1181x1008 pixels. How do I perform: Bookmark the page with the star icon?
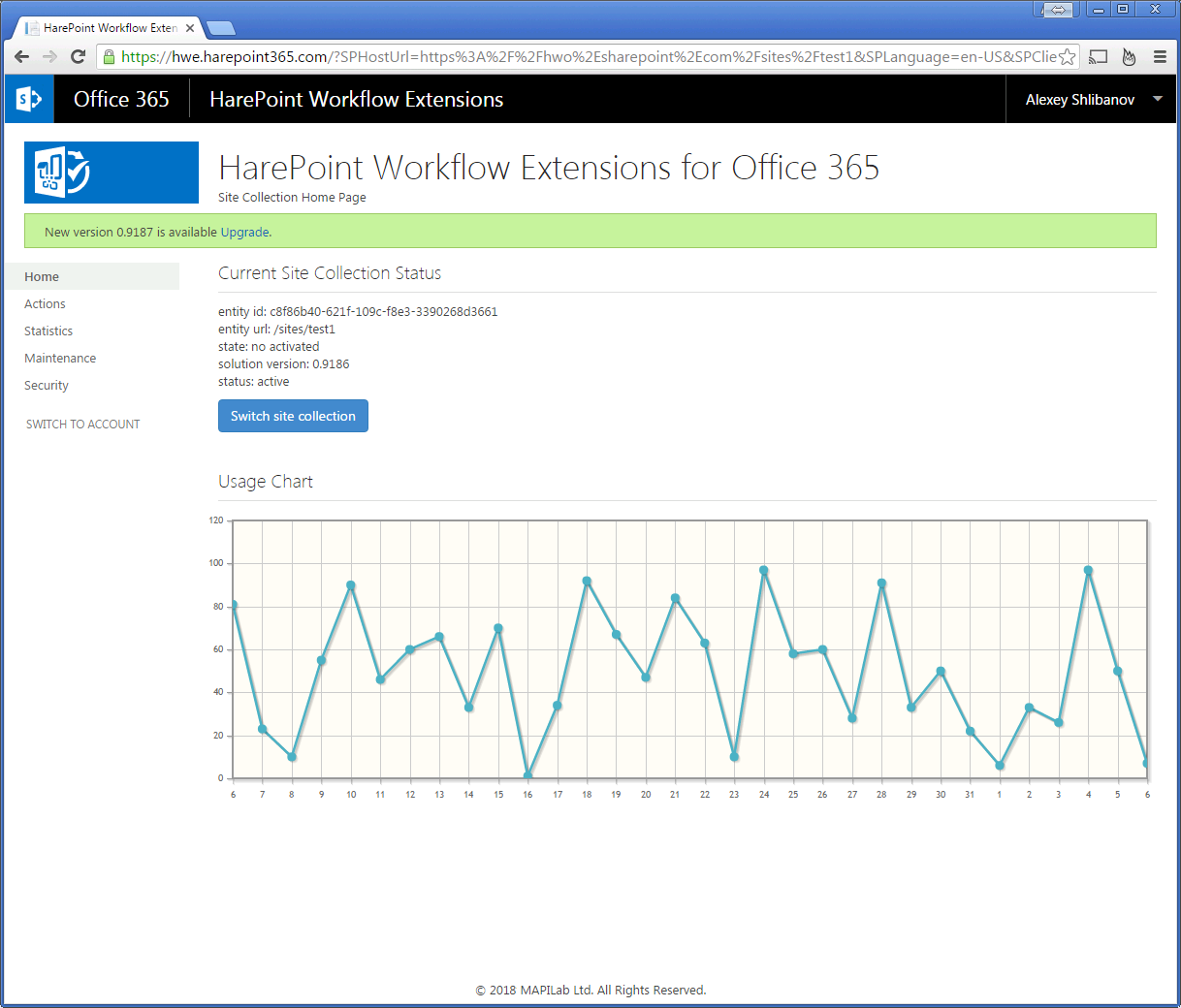[x=1067, y=57]
